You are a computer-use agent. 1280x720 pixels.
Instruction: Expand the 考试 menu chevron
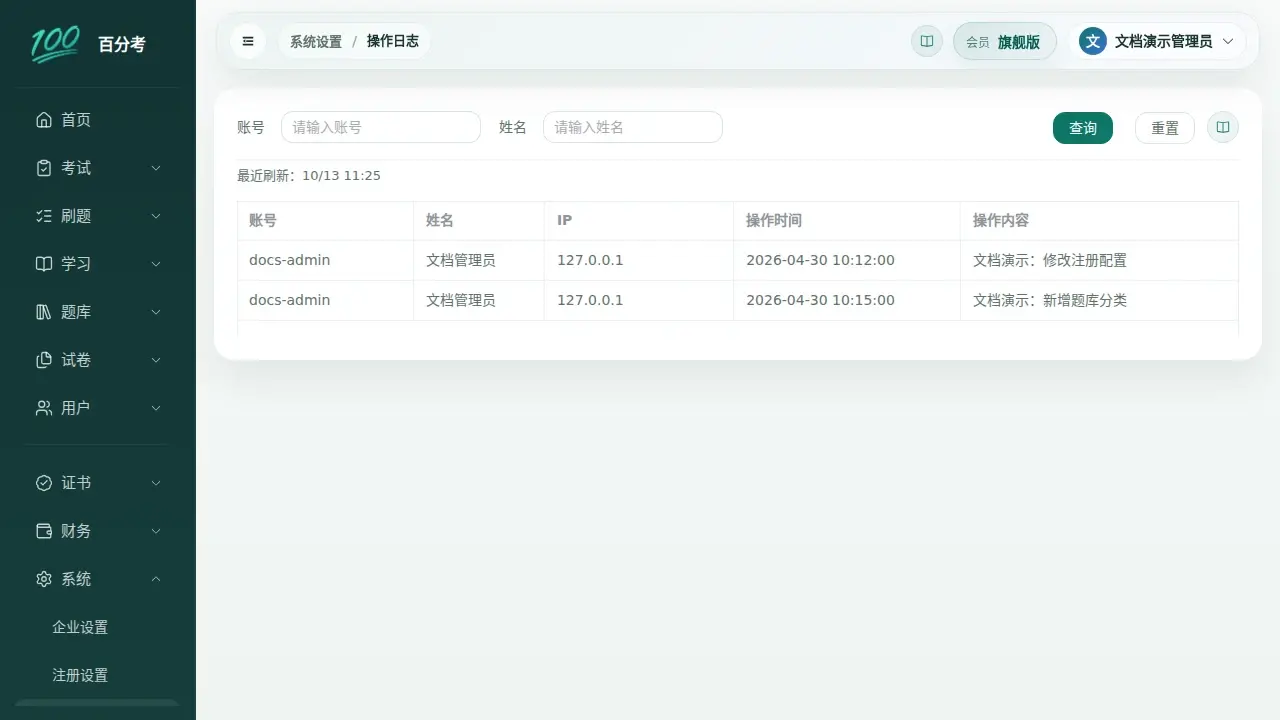point(156,168)
